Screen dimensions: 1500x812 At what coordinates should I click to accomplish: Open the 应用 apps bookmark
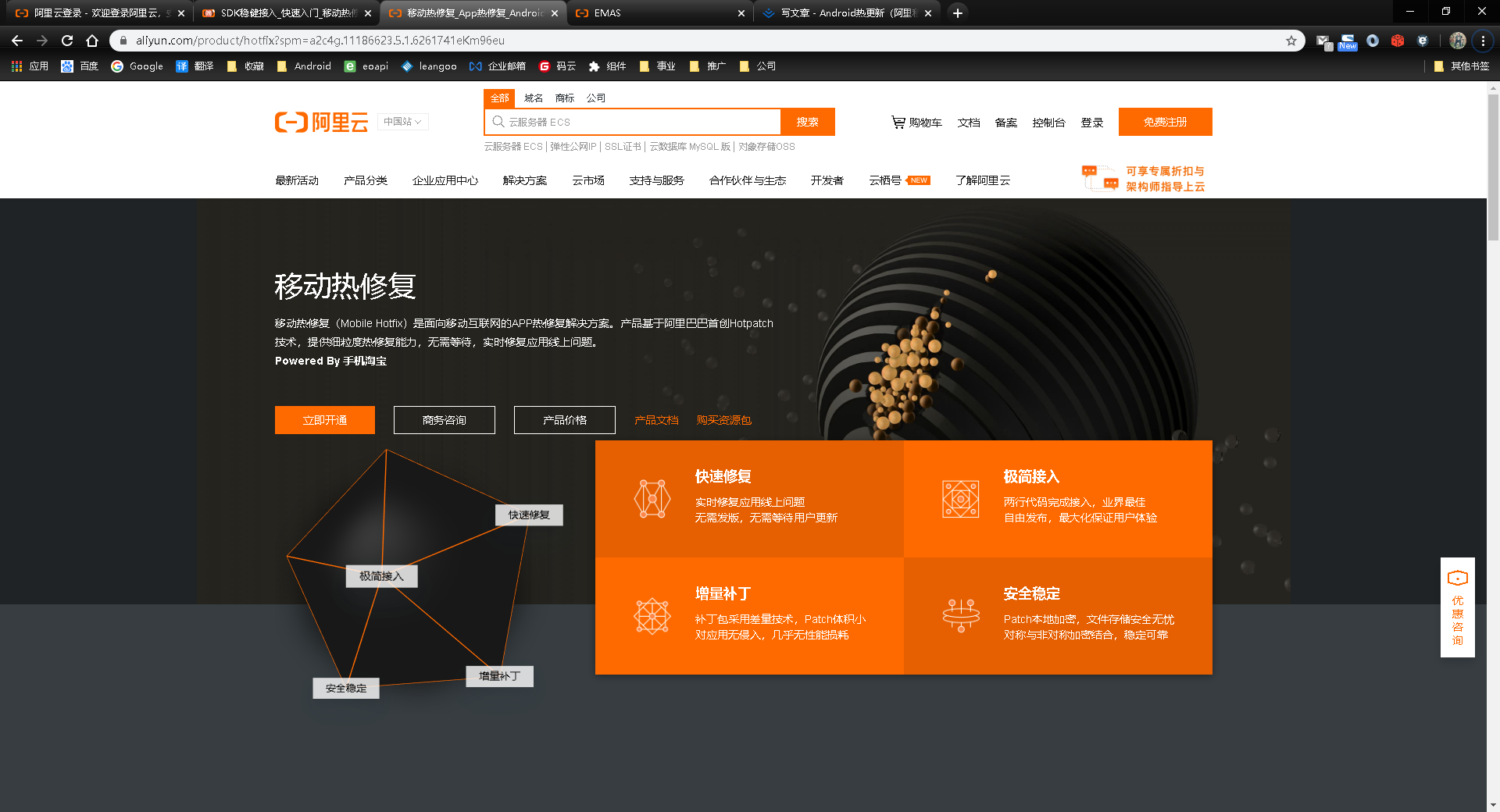(x=30, y=66)
